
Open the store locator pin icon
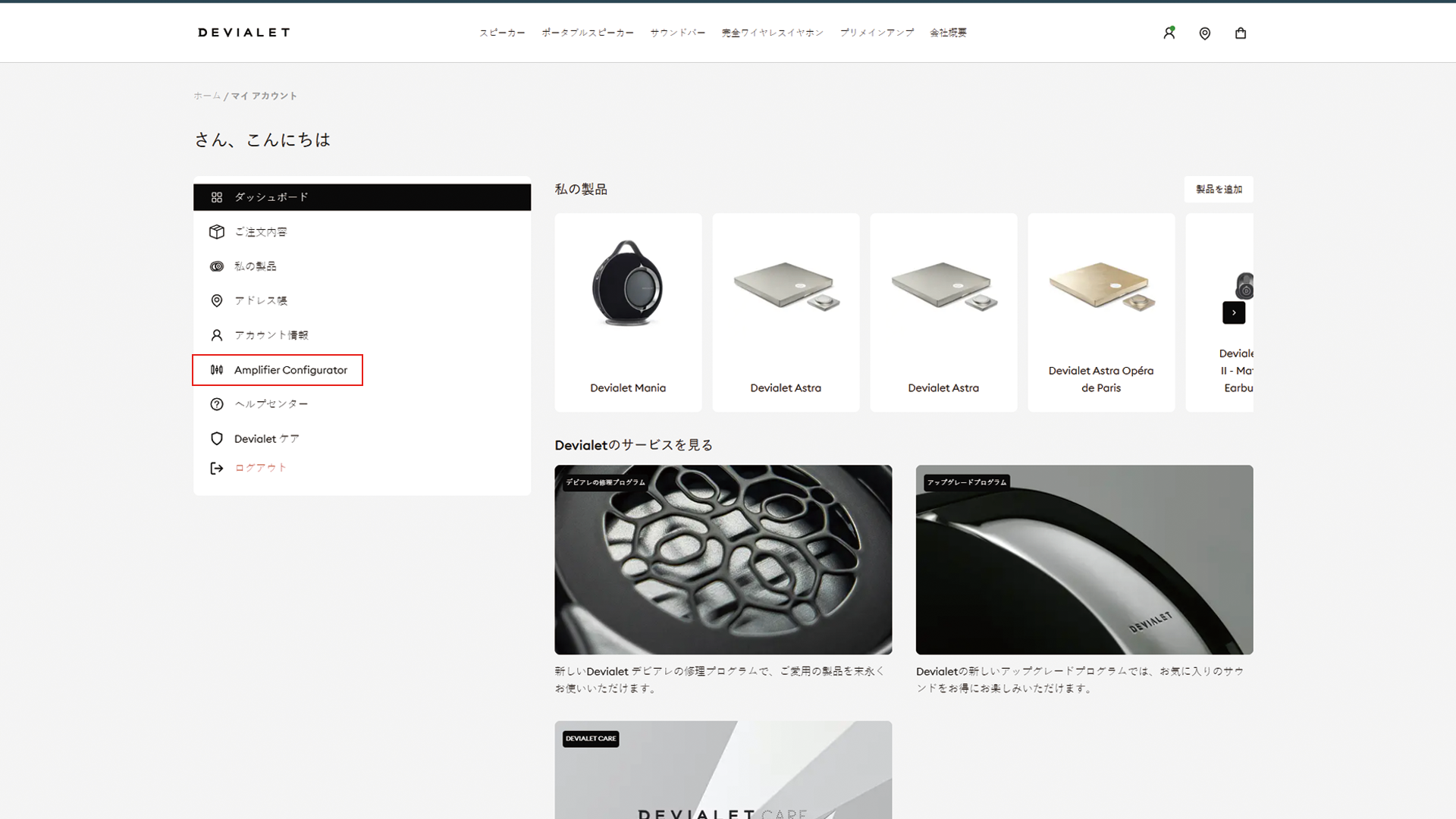click(x=1205, y=33)
